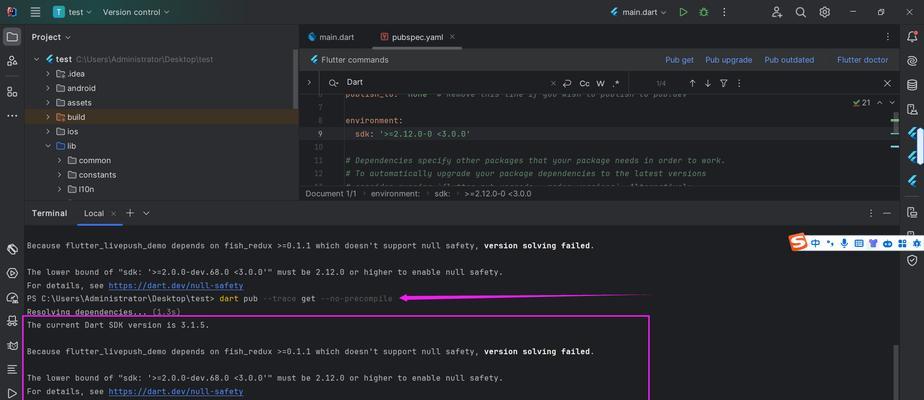Click Sogou input method S logo
The height and width of the screenshot is (400, 924).
click(798, 242)
